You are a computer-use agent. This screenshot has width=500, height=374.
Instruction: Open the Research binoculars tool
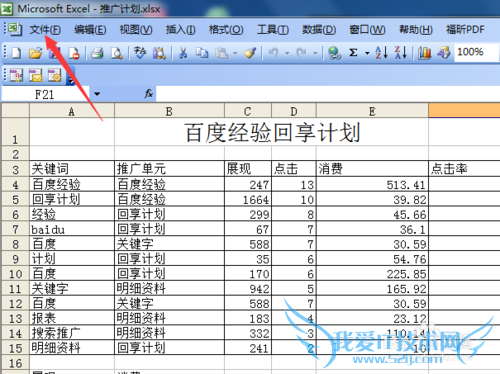point(159,53)
